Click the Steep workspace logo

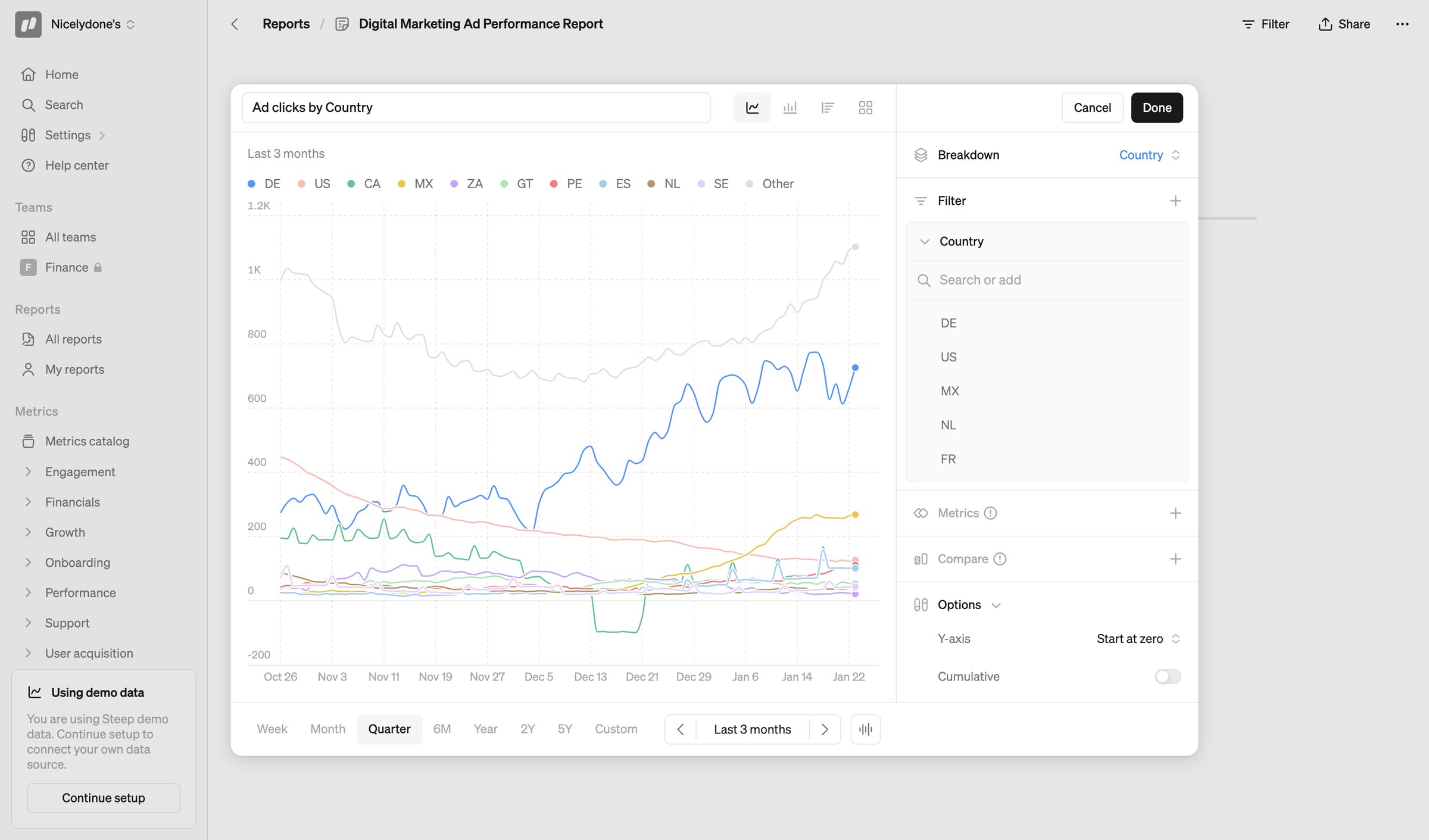(x=28, y=24)
